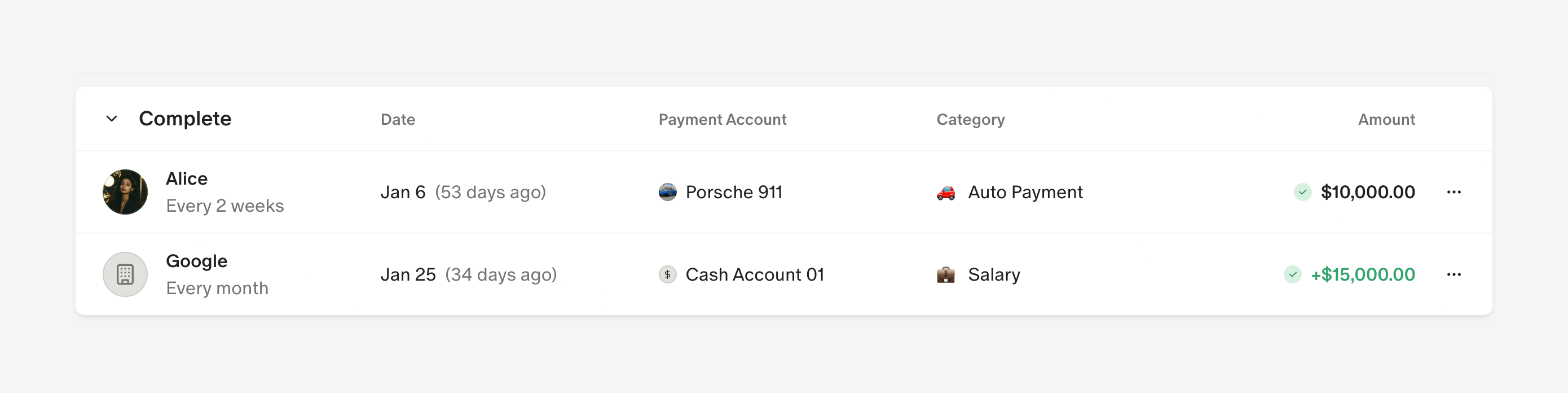Select the Salary category label

(994, 275)
